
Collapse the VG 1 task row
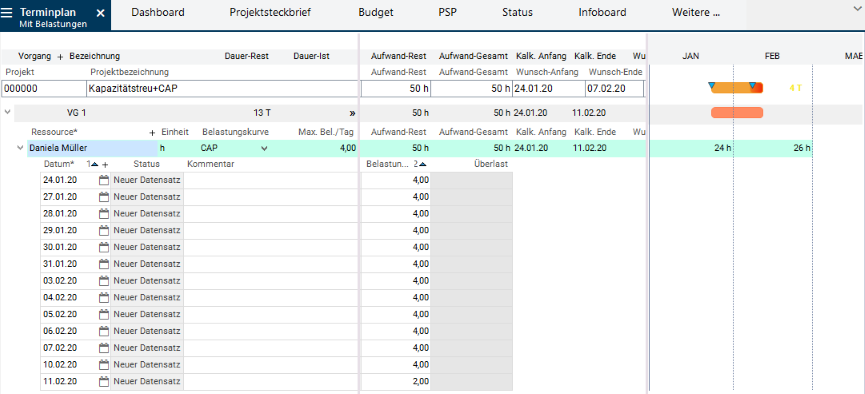[x=7, y=112]
